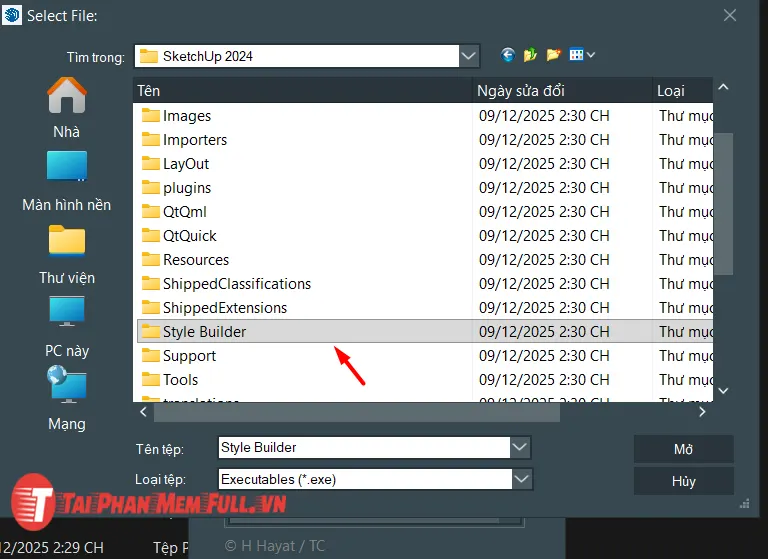Click the Images folder modified date cell
This screenshot has height=559, width=768.
[x=544, y=116]
